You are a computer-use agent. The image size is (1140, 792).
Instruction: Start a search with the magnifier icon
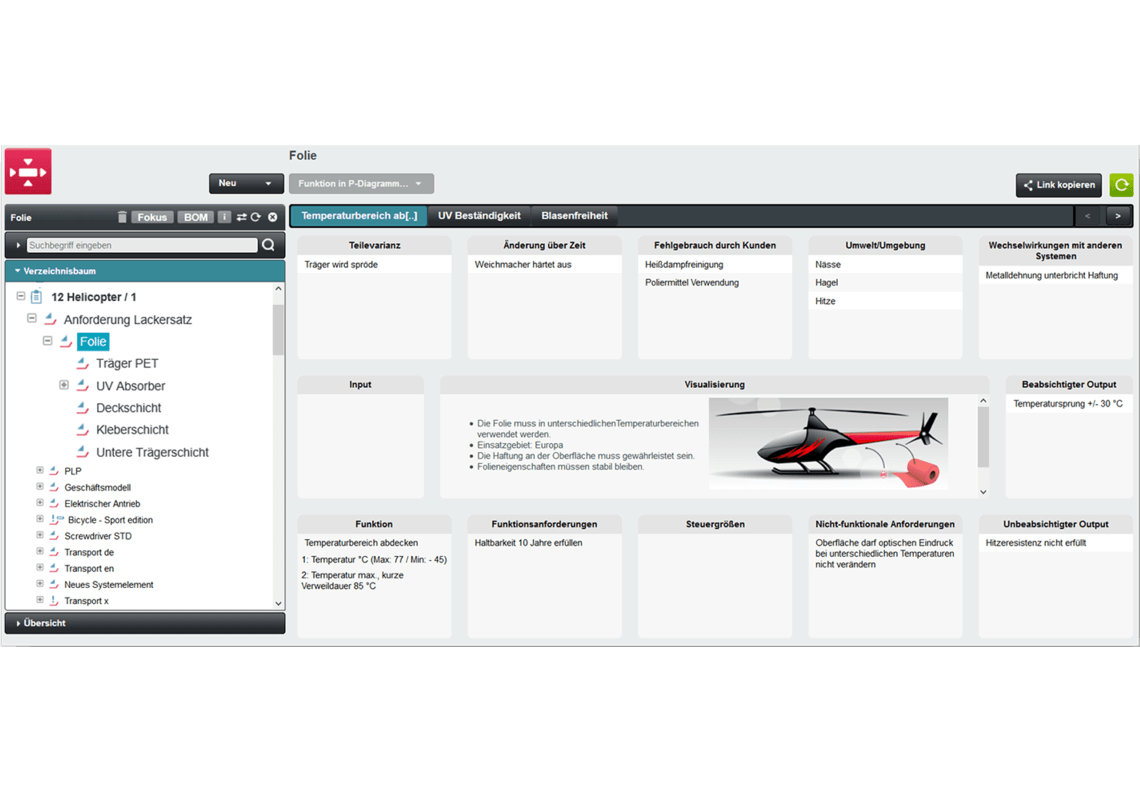tap(268, 244)
